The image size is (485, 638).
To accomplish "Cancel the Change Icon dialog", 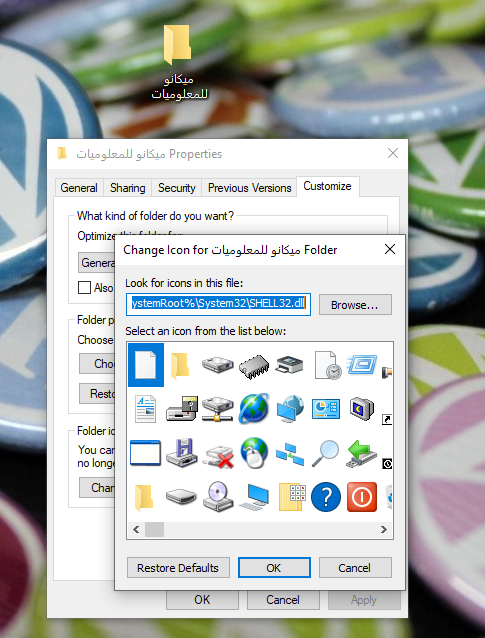I will (355, 568).
